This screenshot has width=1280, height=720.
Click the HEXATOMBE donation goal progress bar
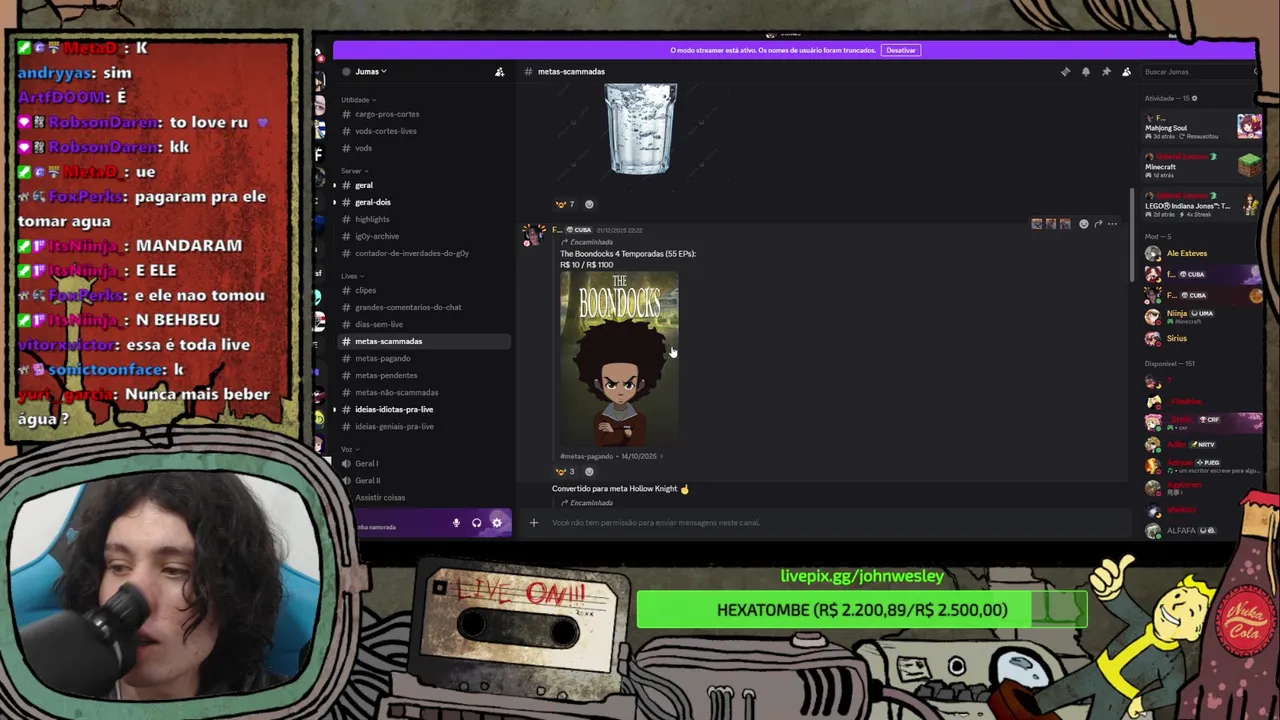pos(862,610)
